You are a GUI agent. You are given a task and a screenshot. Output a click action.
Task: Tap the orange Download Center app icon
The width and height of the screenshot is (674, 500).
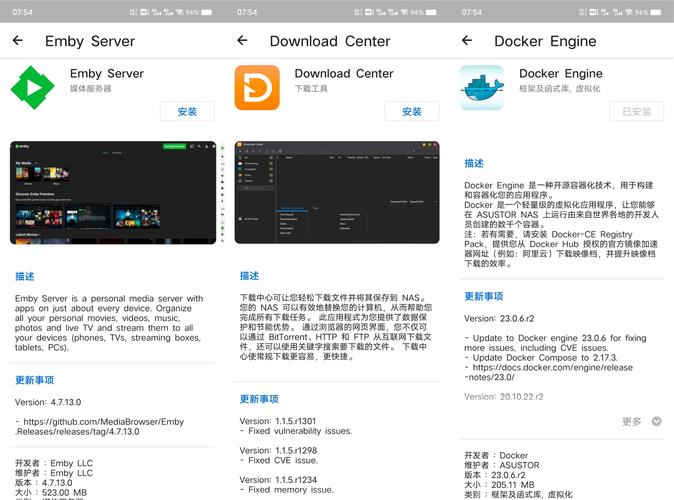coord(257,87)
